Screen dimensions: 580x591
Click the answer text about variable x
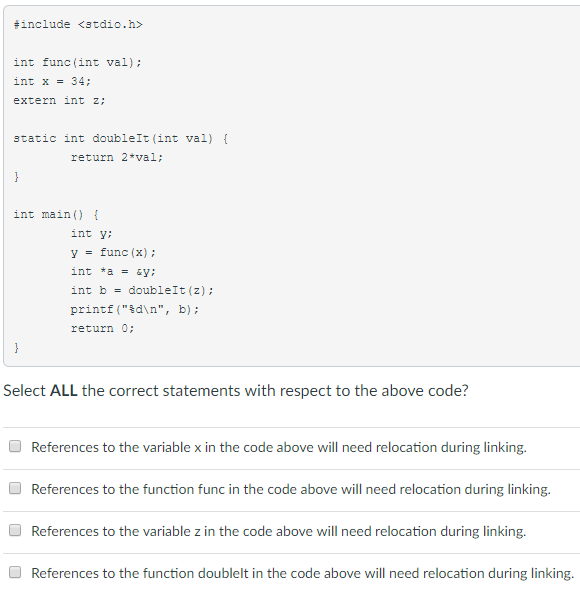(279, 447)
